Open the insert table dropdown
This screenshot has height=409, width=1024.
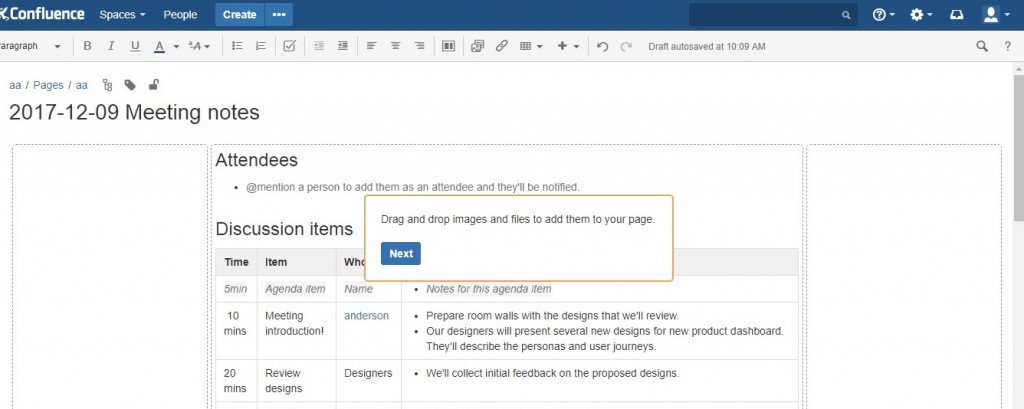(x=531, y=46)
